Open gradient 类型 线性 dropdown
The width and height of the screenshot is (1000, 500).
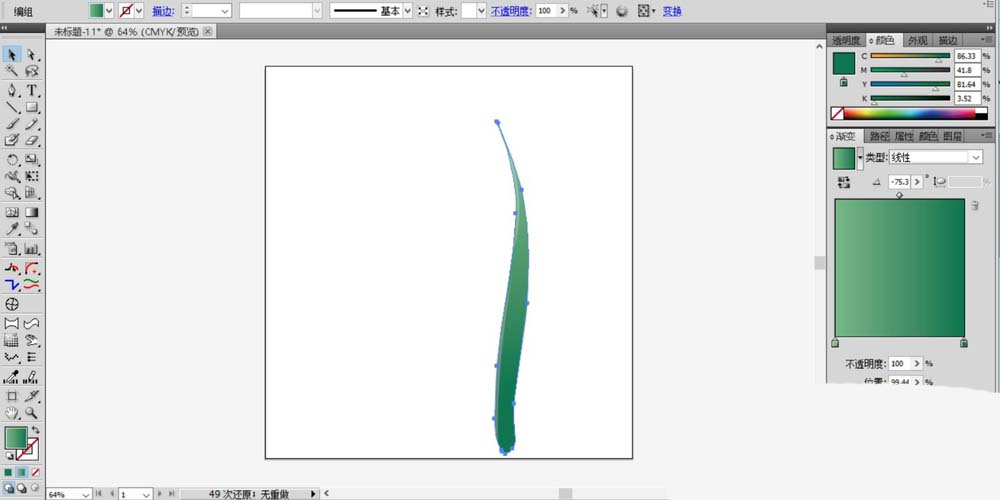coord(975,158)
